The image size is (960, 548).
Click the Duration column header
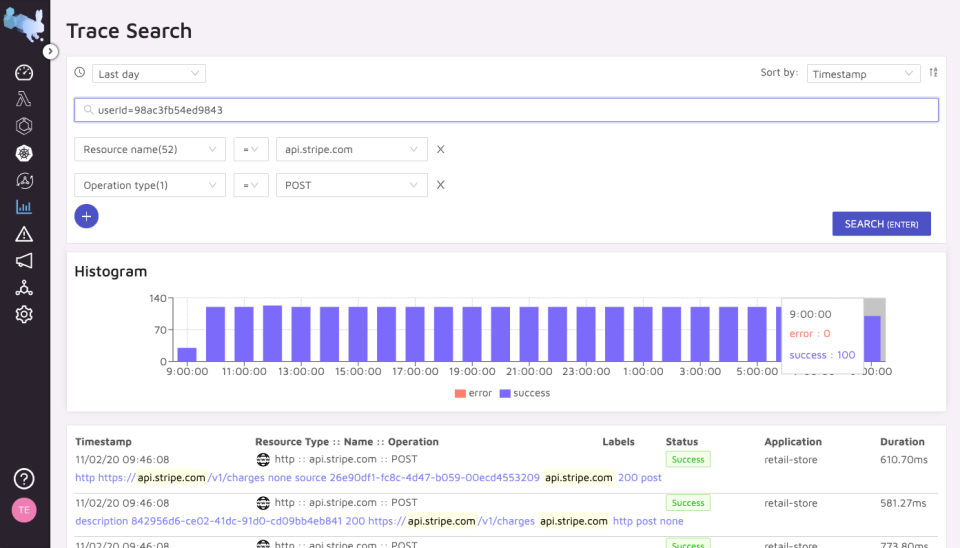coord(902,441)
